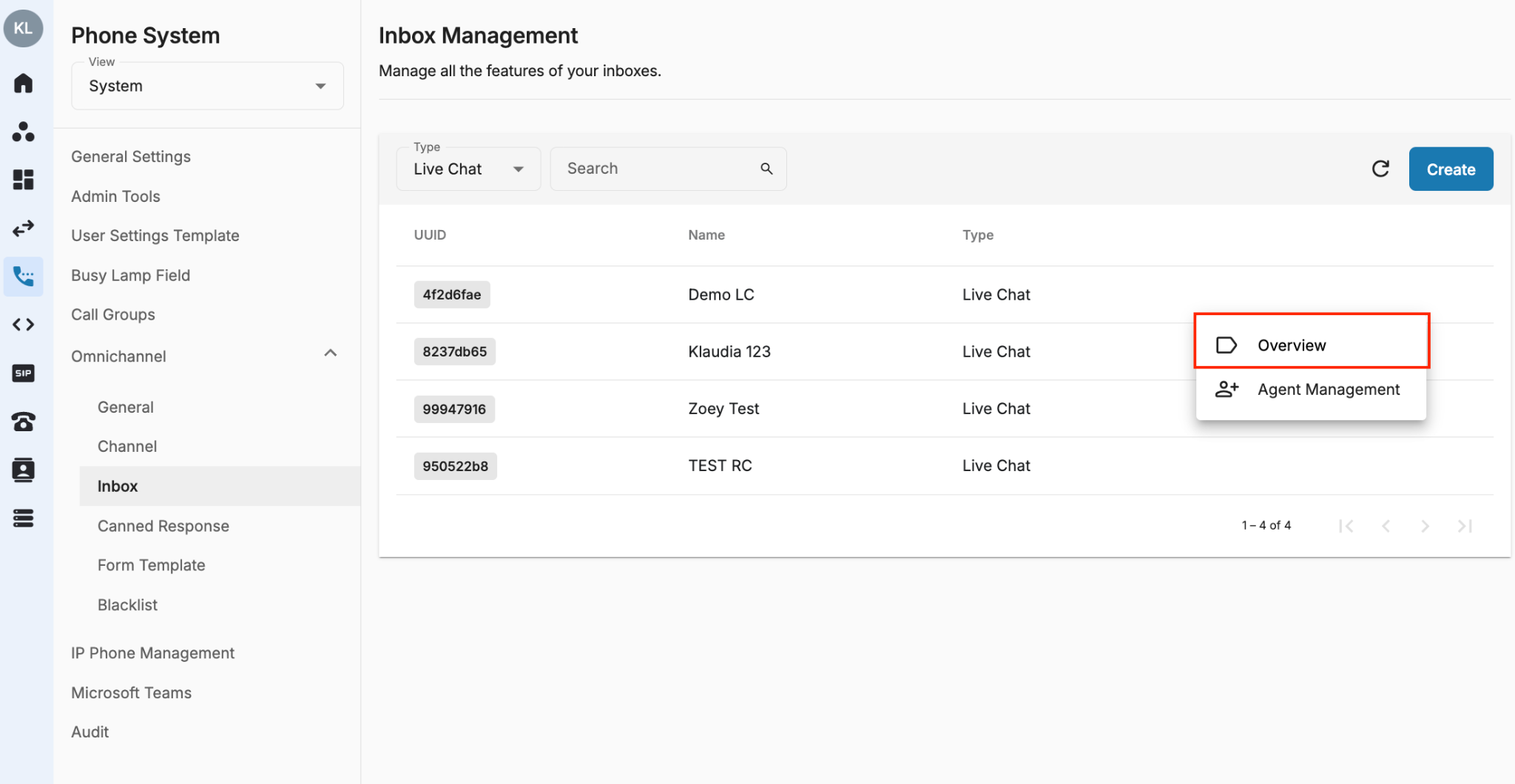Open IP Phone Management
Image resolution: width=1515 pixels, height=784 pixels.
[152, 653]
